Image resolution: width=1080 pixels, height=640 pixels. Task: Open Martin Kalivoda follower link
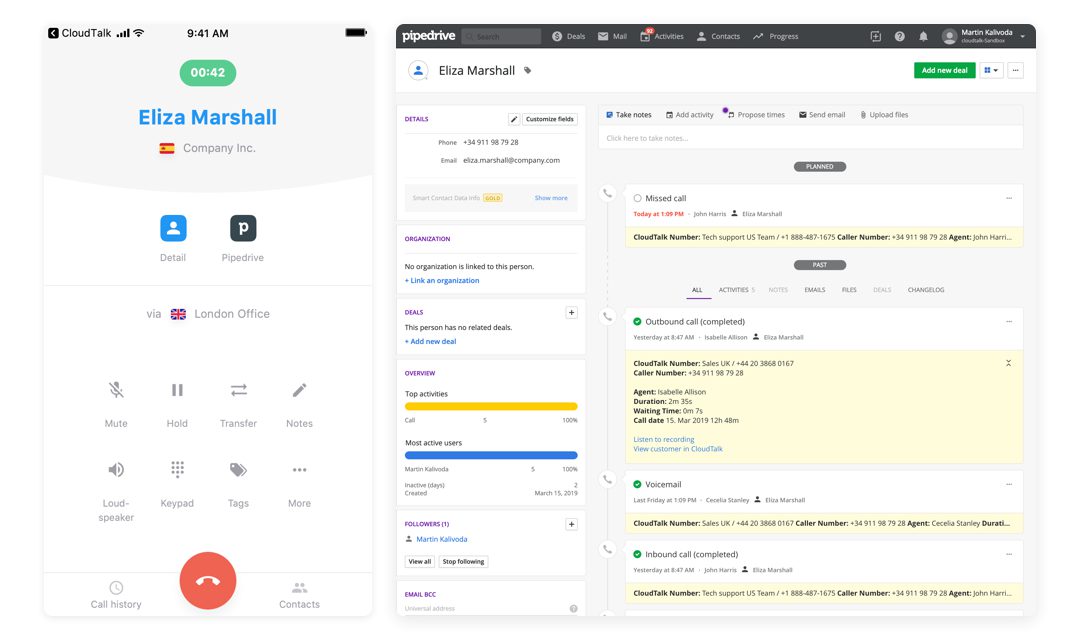(x=442, y=539)
